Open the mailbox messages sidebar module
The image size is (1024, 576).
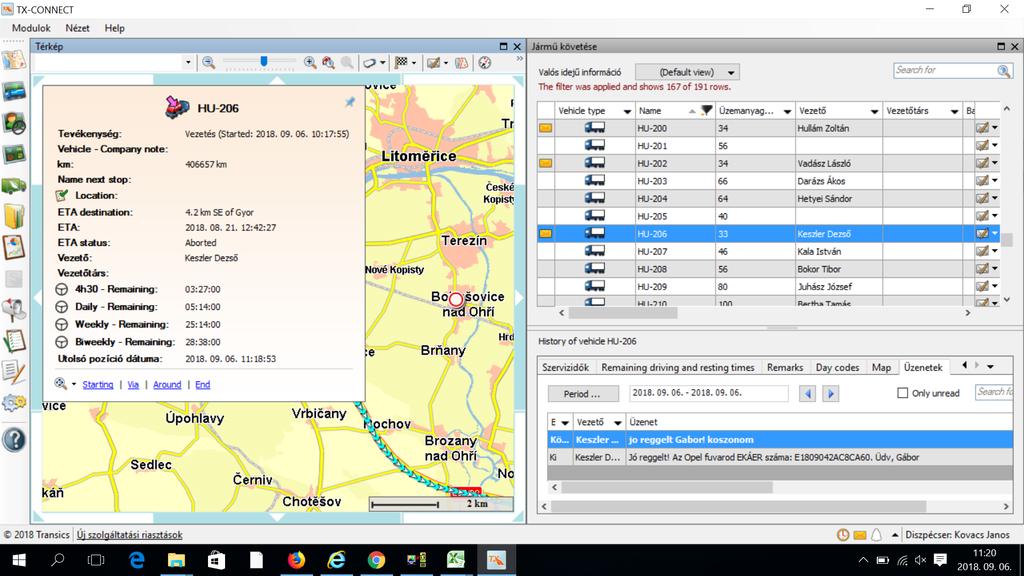point(14,310)
